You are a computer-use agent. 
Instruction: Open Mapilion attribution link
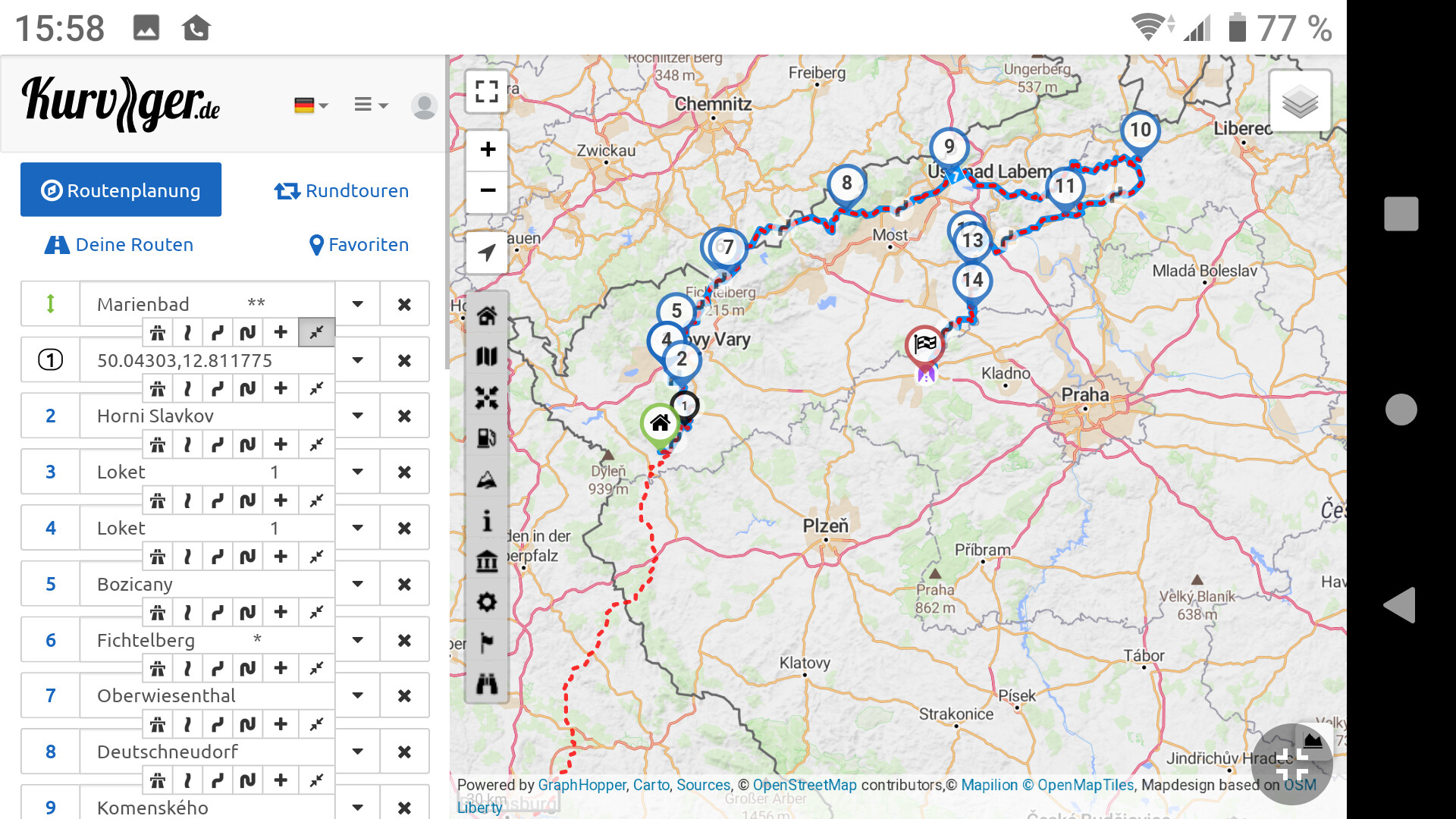[x=990, y=785]
